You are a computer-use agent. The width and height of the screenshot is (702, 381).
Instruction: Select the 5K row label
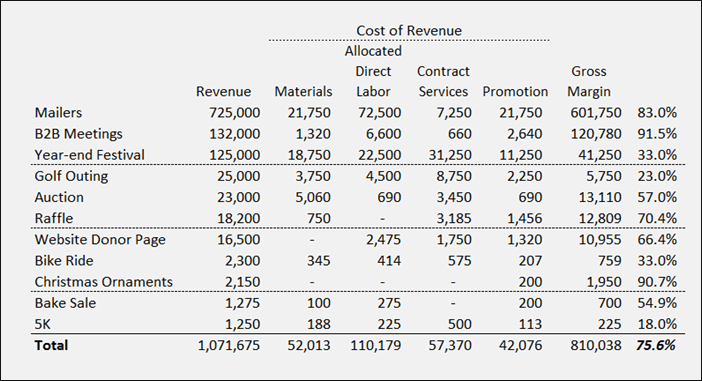click(43, 324)
